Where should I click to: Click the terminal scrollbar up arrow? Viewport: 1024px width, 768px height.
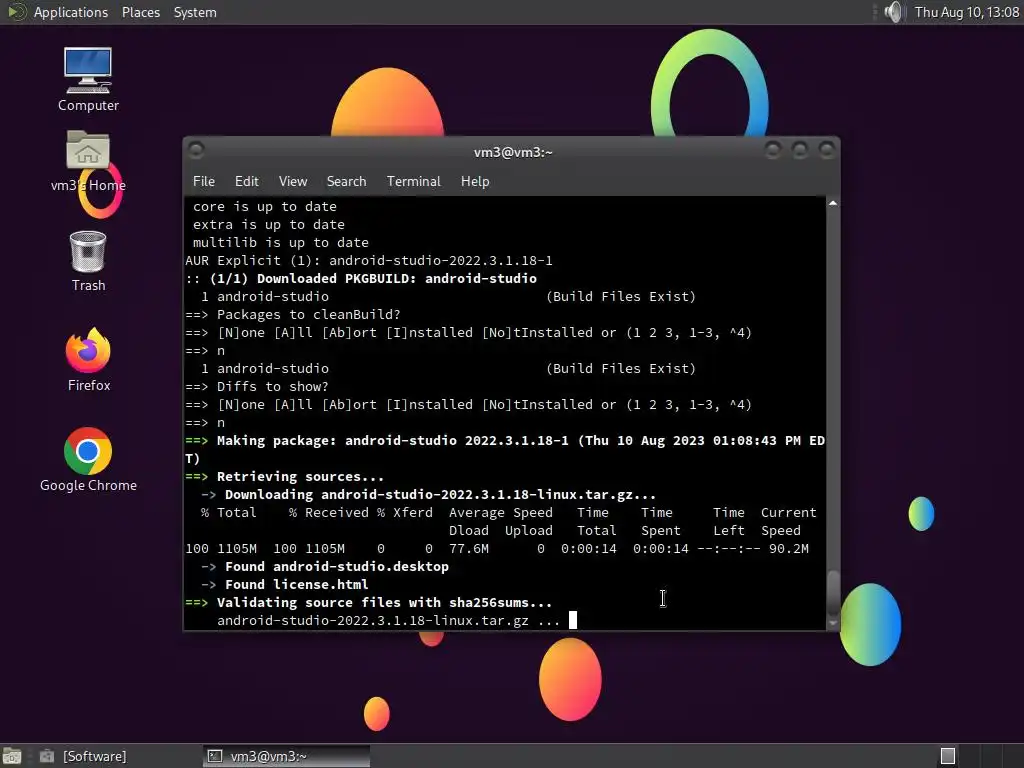click(833, 203)
